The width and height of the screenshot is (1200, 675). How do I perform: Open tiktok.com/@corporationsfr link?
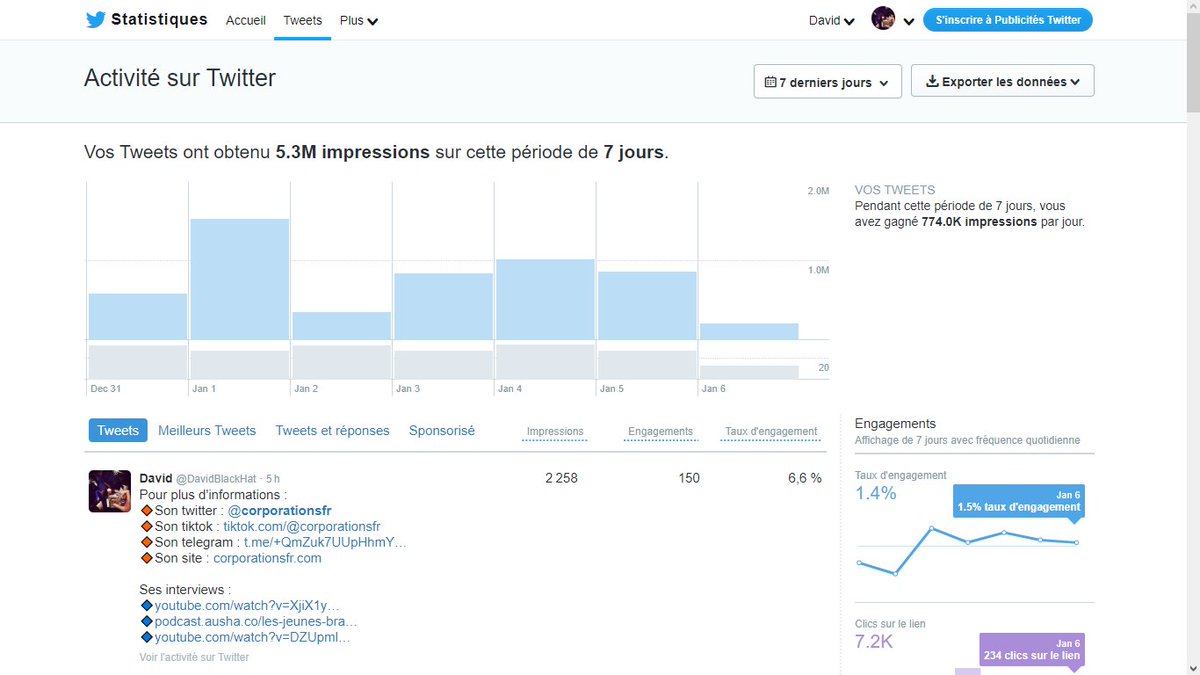(302, 526)
